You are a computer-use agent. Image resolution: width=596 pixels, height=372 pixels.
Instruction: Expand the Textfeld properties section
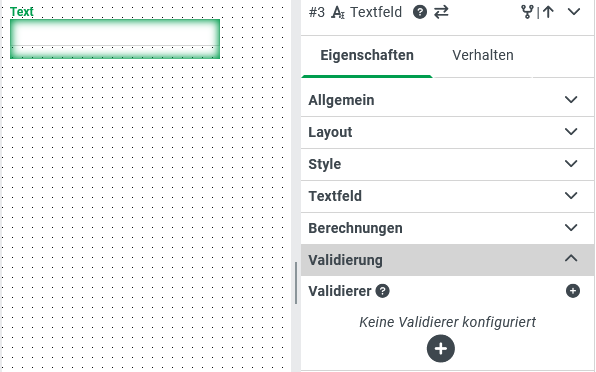tap(447, 196)
